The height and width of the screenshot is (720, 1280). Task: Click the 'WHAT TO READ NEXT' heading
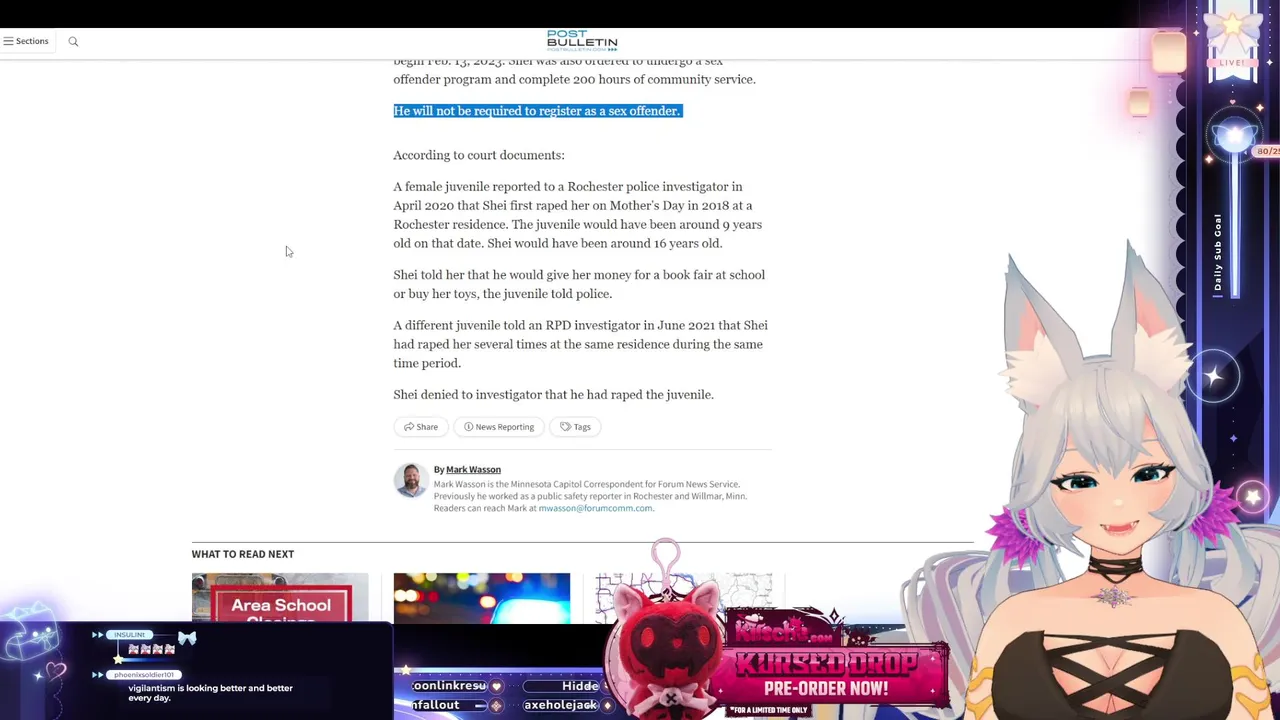pos(243,554)
